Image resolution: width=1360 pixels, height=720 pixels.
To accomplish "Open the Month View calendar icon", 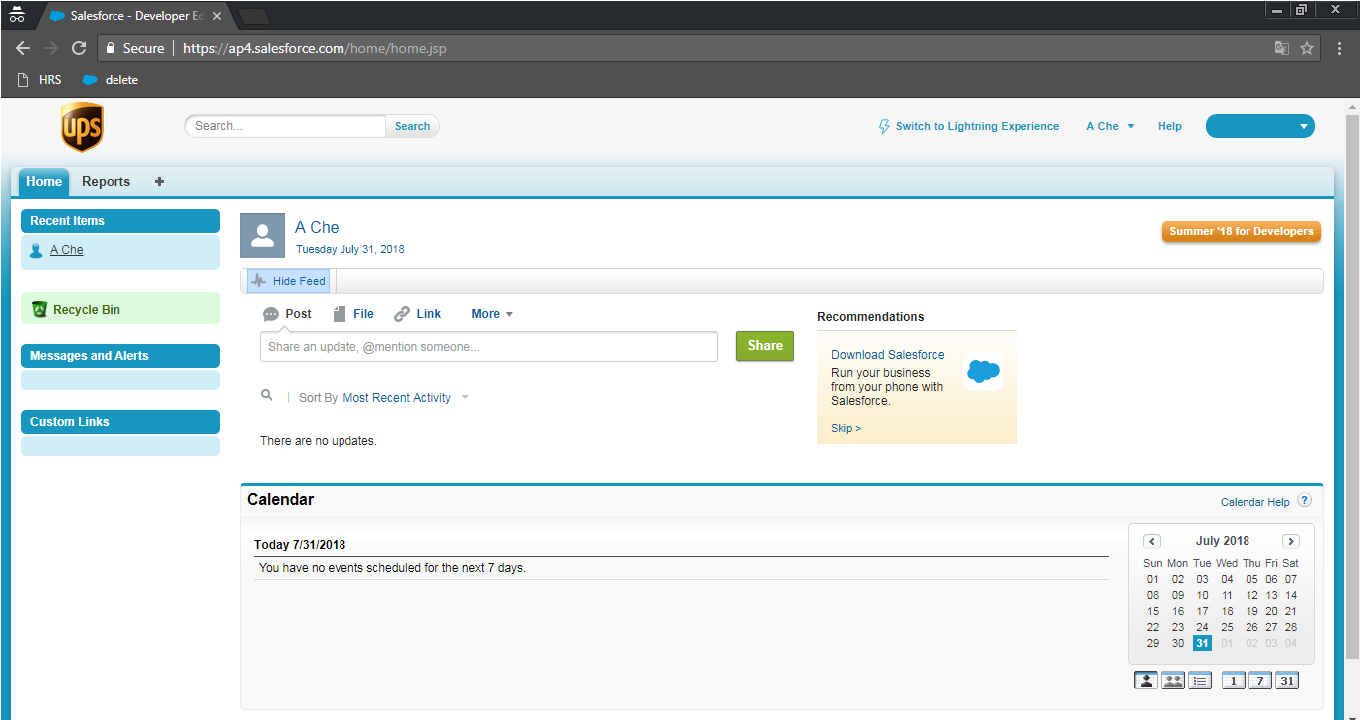I will (x=1287, y=681).
